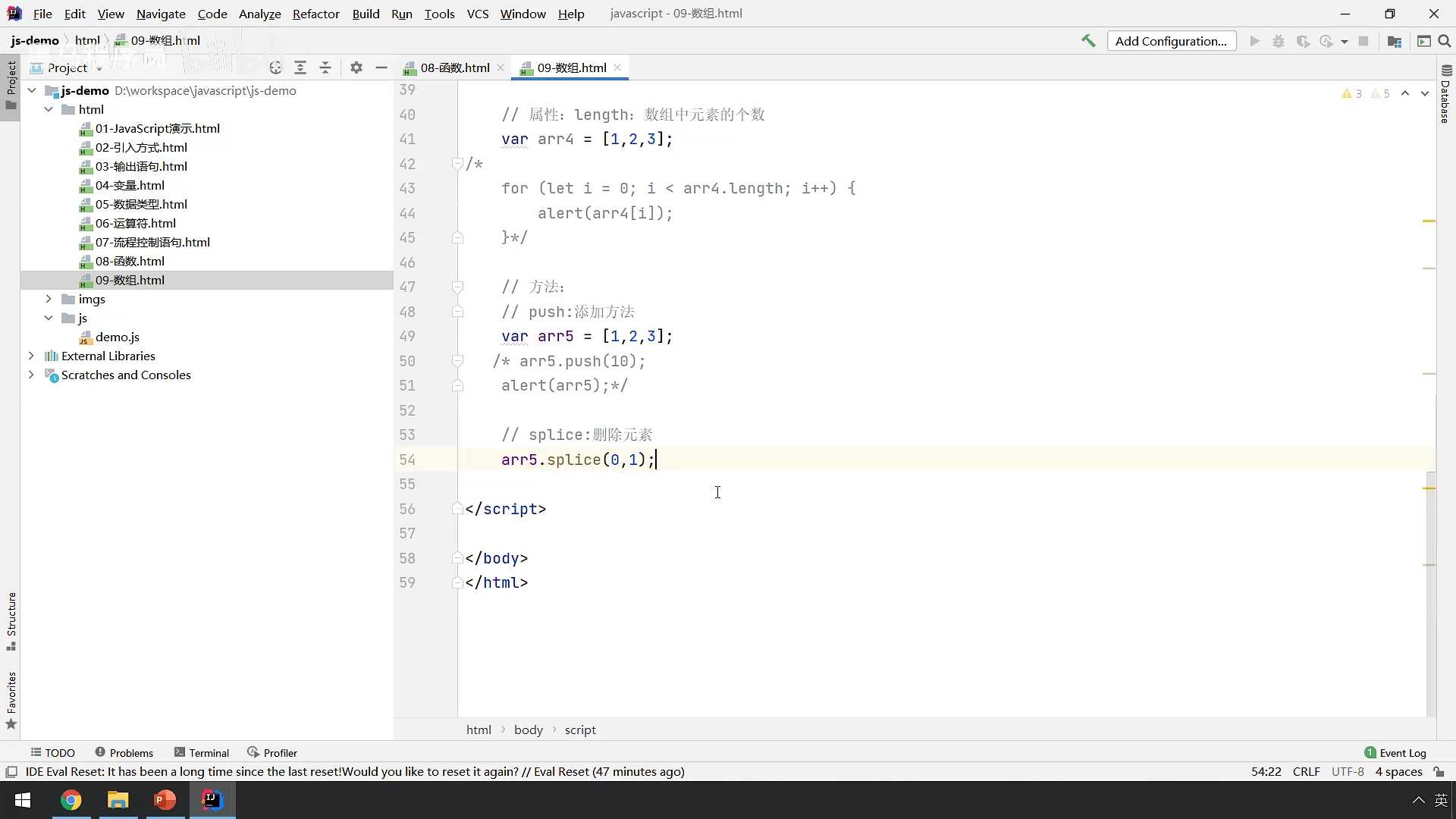Click Search Everywhere magnifier icon
1456x819 pixels.
pyautogui.click(x=1445, y=41)
